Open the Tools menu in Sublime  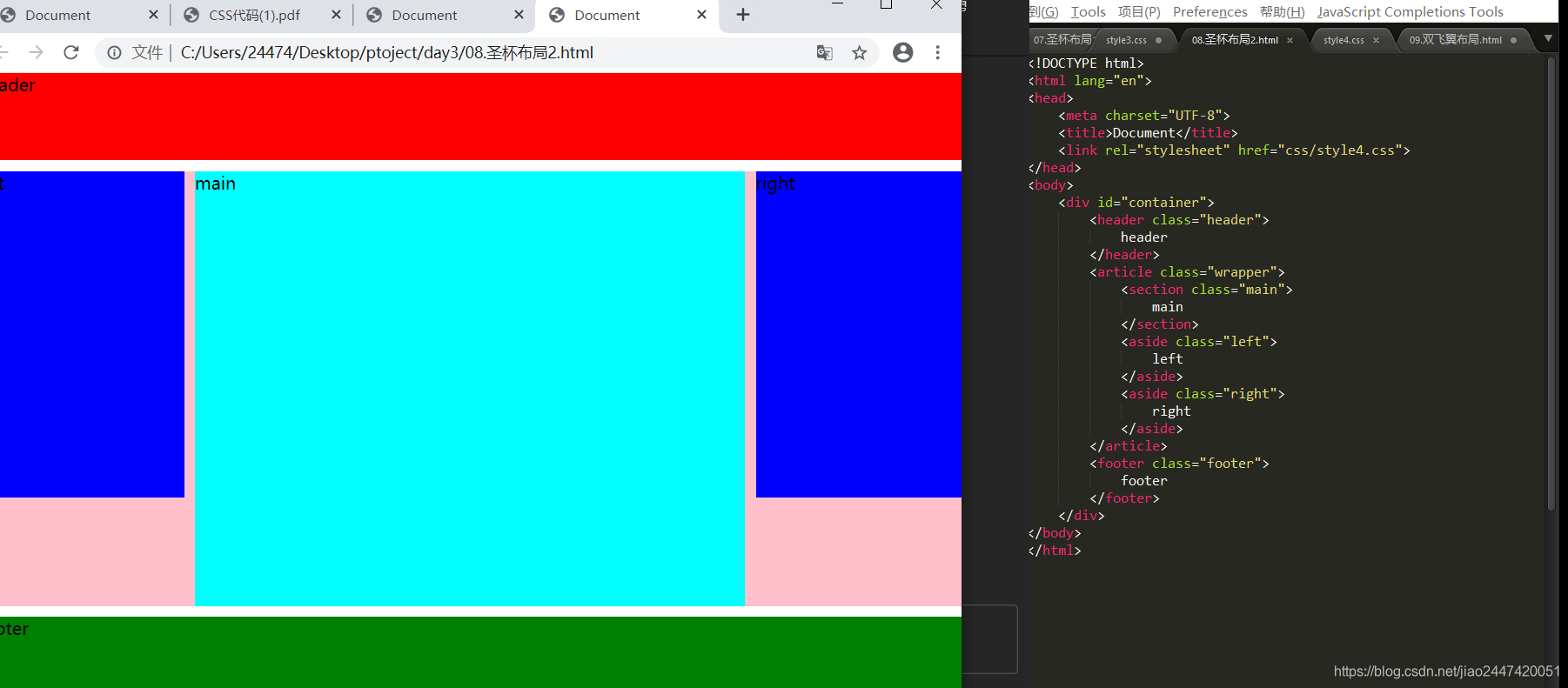pyautogui.click(x=1088, y=12)
